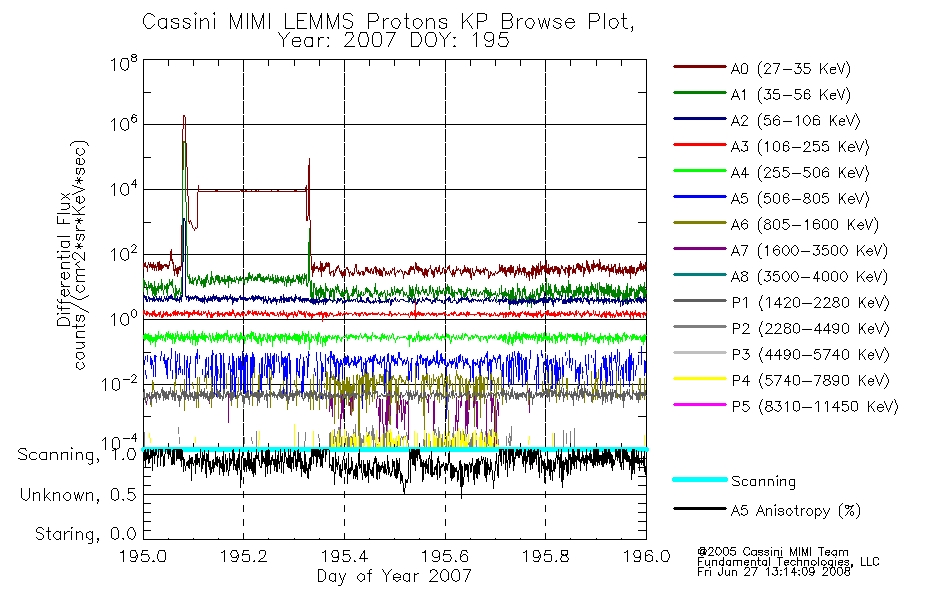Click the cyan Scanning legend line
The height and width of the screenshot is (600, 950).
tap(699, 479)
